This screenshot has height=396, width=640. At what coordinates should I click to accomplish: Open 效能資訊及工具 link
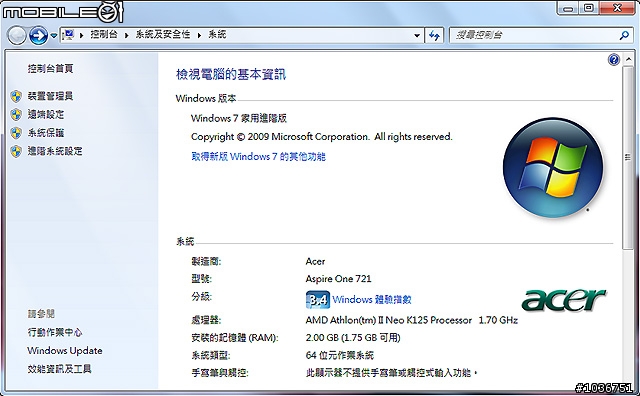tap(60, 369)
